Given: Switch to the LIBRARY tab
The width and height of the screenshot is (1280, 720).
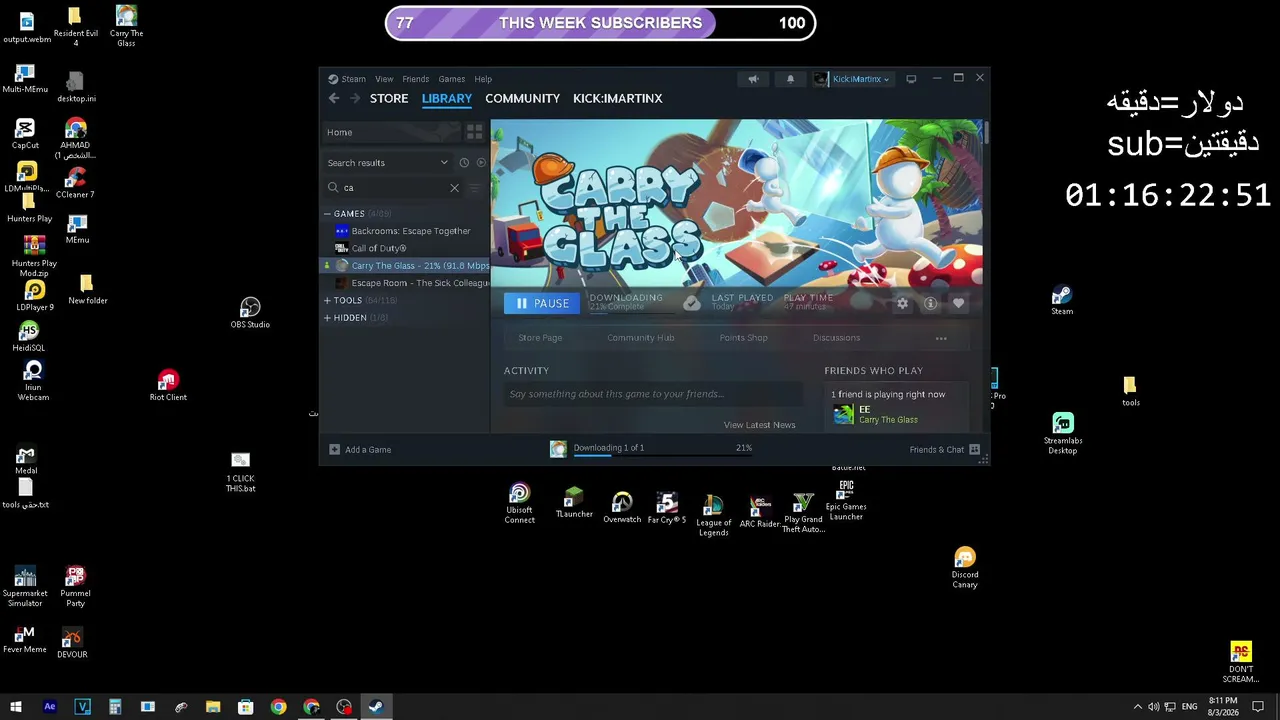Looking at the screenshot, I should pos(447,98).
